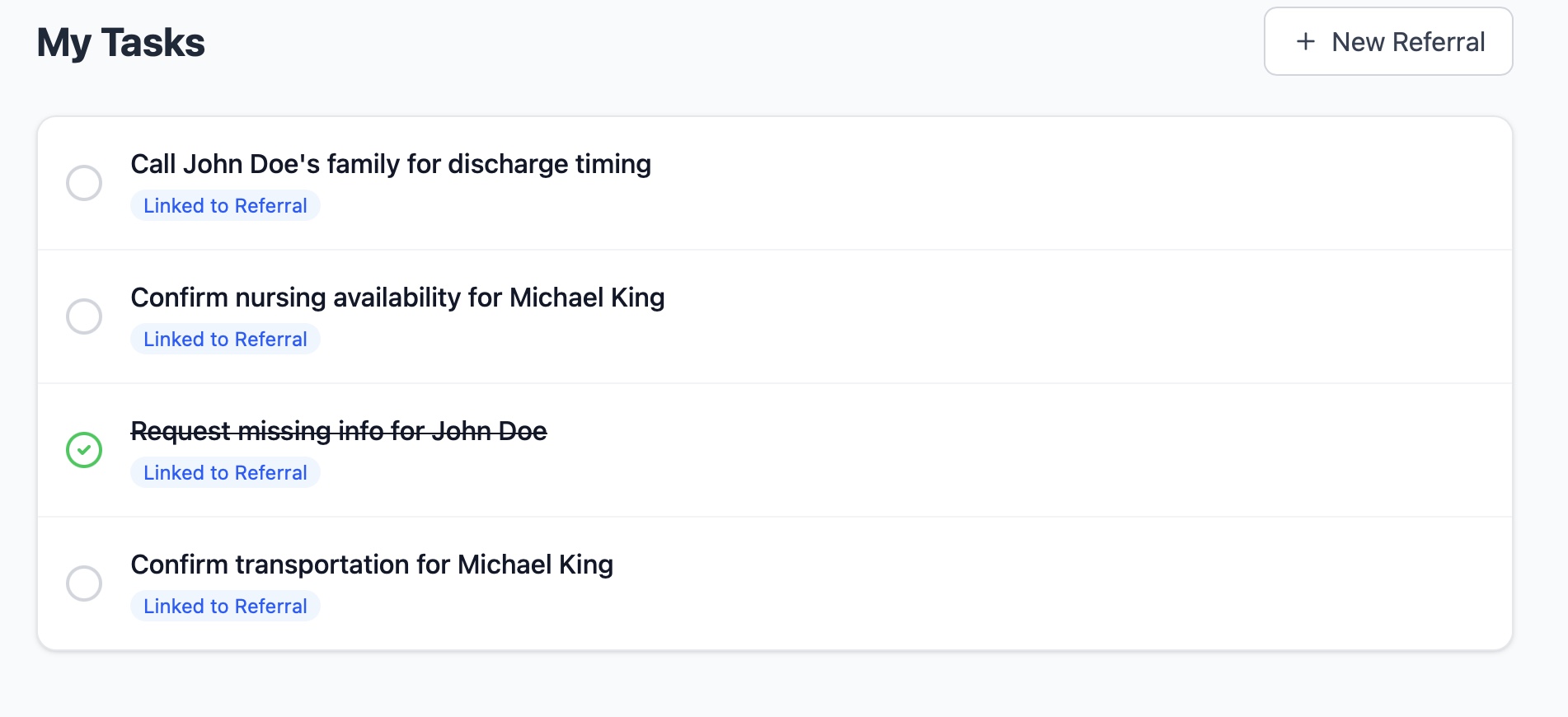
Task: Mark Call John Doe's family task complete
Action: [x=84, y=183]
